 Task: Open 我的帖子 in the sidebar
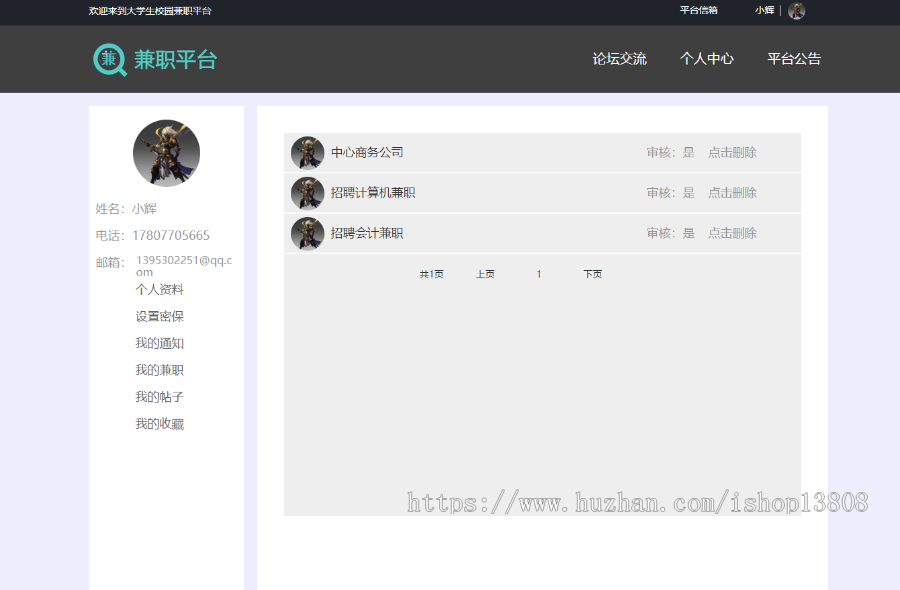(160, 398)
